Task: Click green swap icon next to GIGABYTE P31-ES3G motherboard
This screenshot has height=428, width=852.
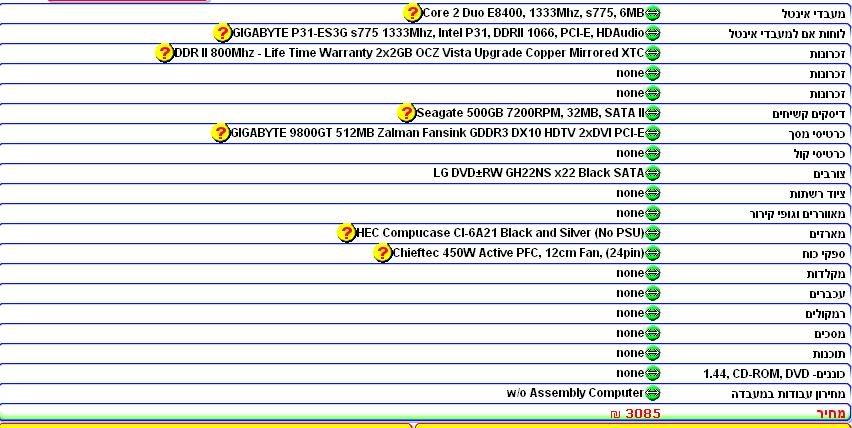Action: point(653,33)
